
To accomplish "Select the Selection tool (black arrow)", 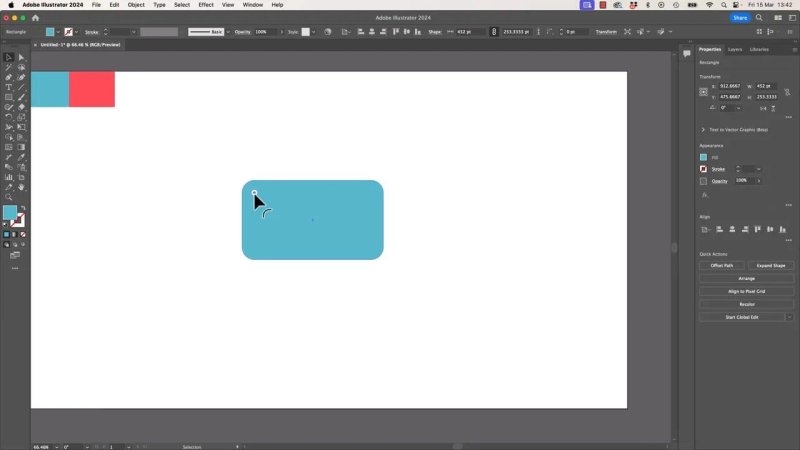I will tap(9, 57).
